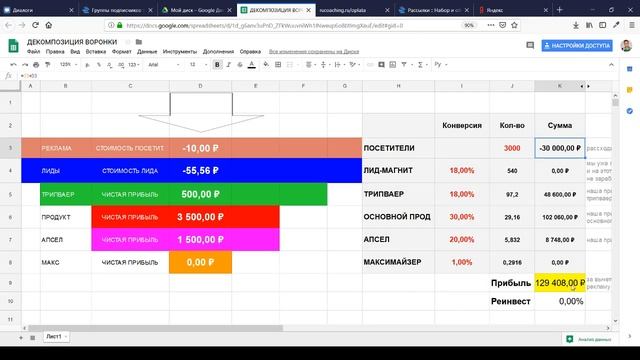The height and width of the screenshot is (360, 640).
Task: Open vertical align dropdown
Action: (324, 64)
